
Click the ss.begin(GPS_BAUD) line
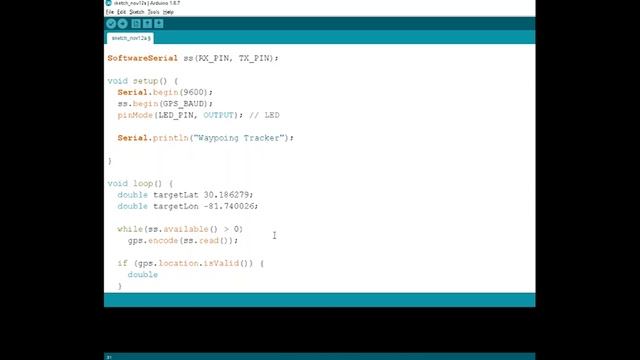click(165, 104)
